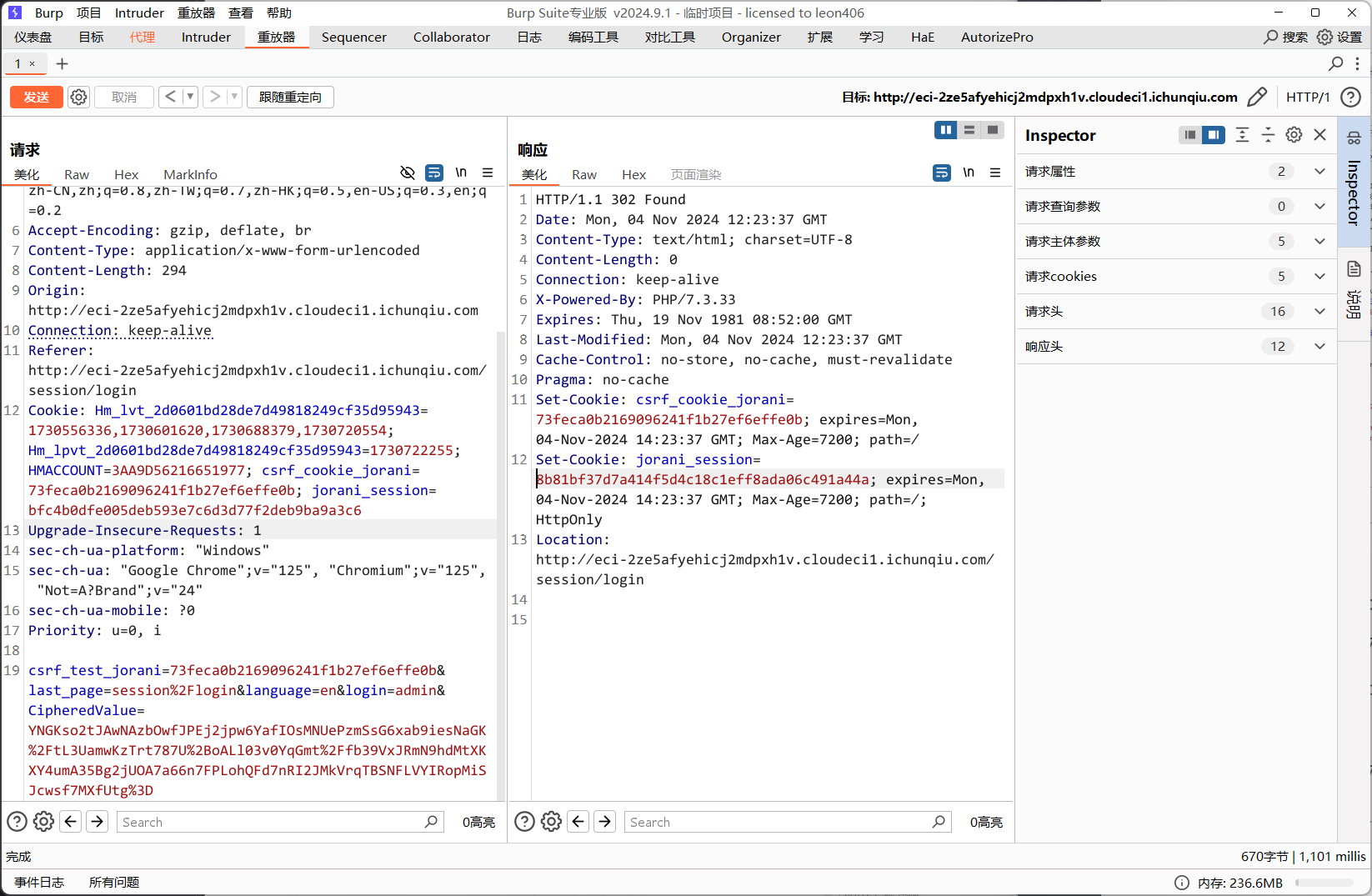This screenshot has width=1372, height=896.
Task: Expand the 请求cookies section
Action: pos(1319,277)
